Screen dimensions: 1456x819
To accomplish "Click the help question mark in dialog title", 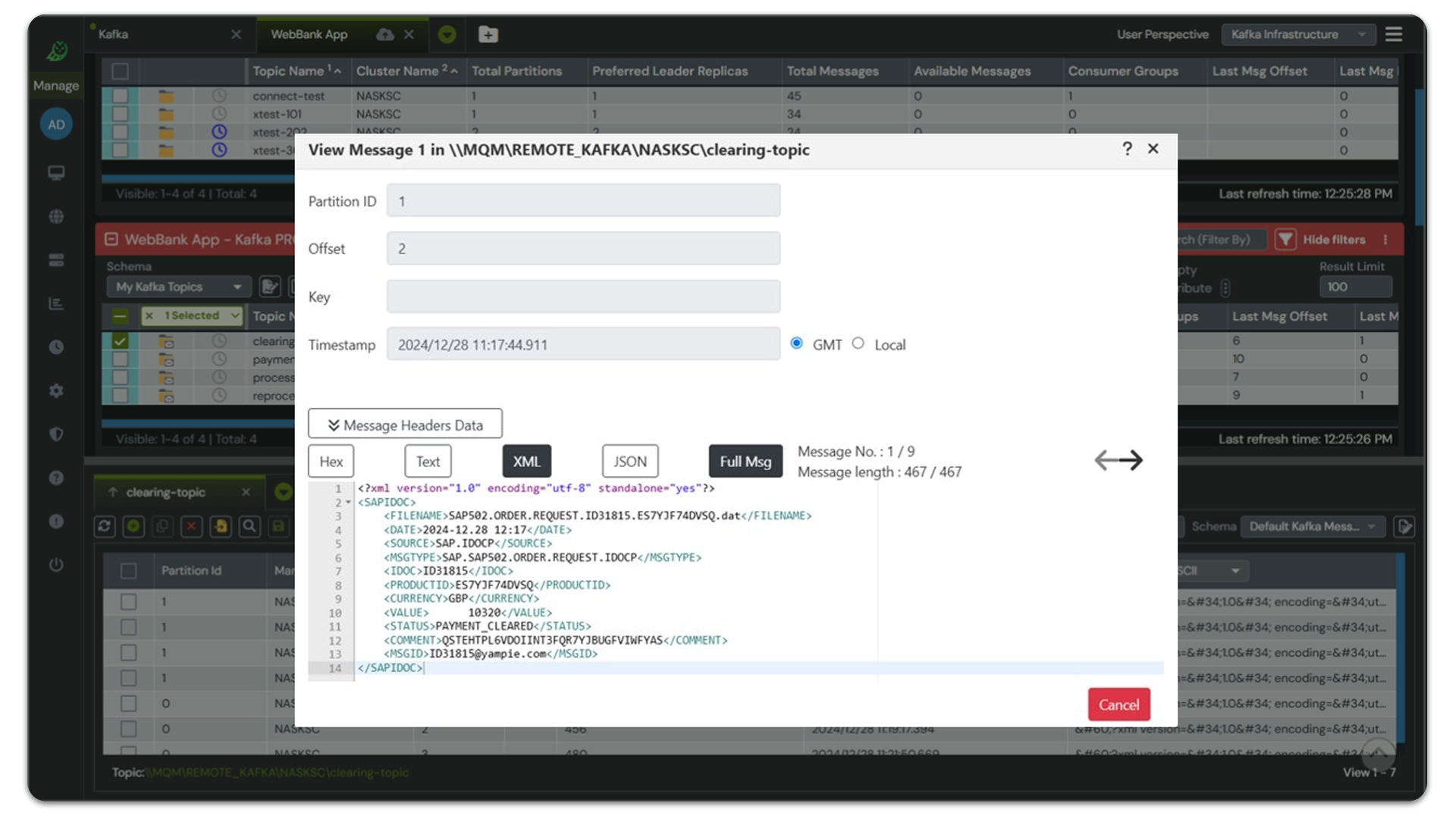I will coord(1127,149).
